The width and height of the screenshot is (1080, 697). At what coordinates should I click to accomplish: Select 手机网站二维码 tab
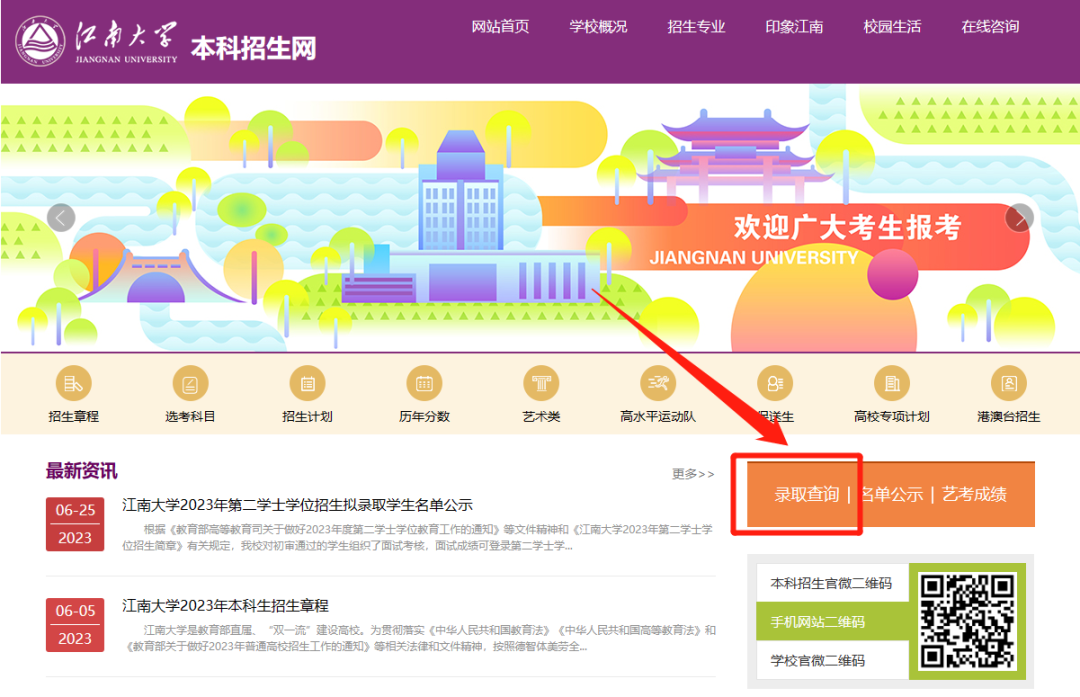click(x=832, y=622)
